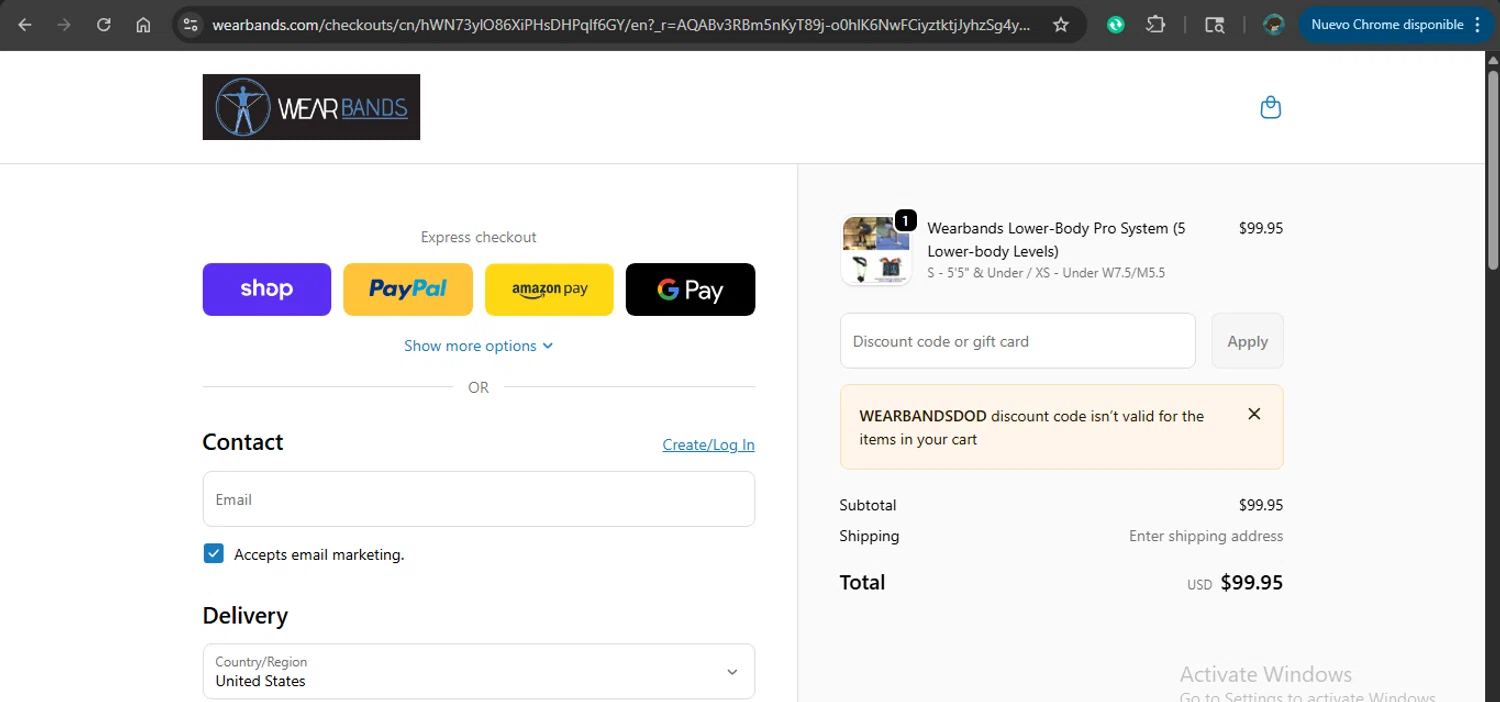The width and height of the screenshot is (1500, 702).
Task: Click the Subtotal label
Action: coord(868,505)
